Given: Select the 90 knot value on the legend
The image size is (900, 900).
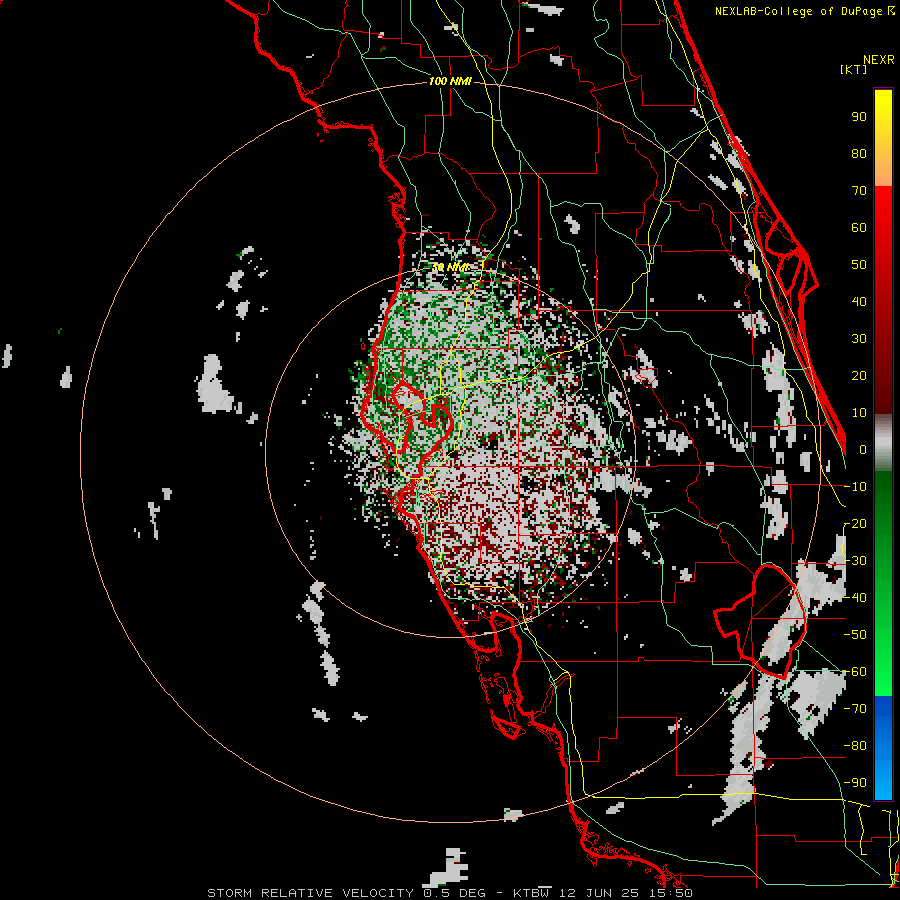Looking at the screenshot, I should coord(859,117).
